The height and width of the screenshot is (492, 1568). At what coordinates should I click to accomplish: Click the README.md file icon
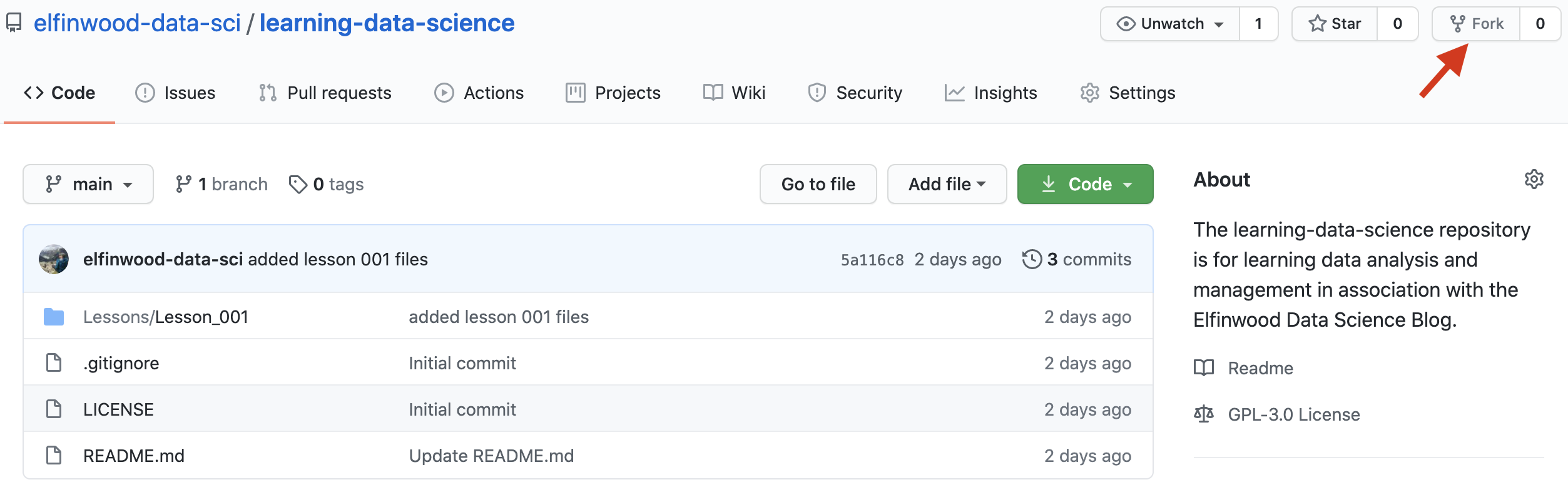pyautogui.click(x=54, y=456)
